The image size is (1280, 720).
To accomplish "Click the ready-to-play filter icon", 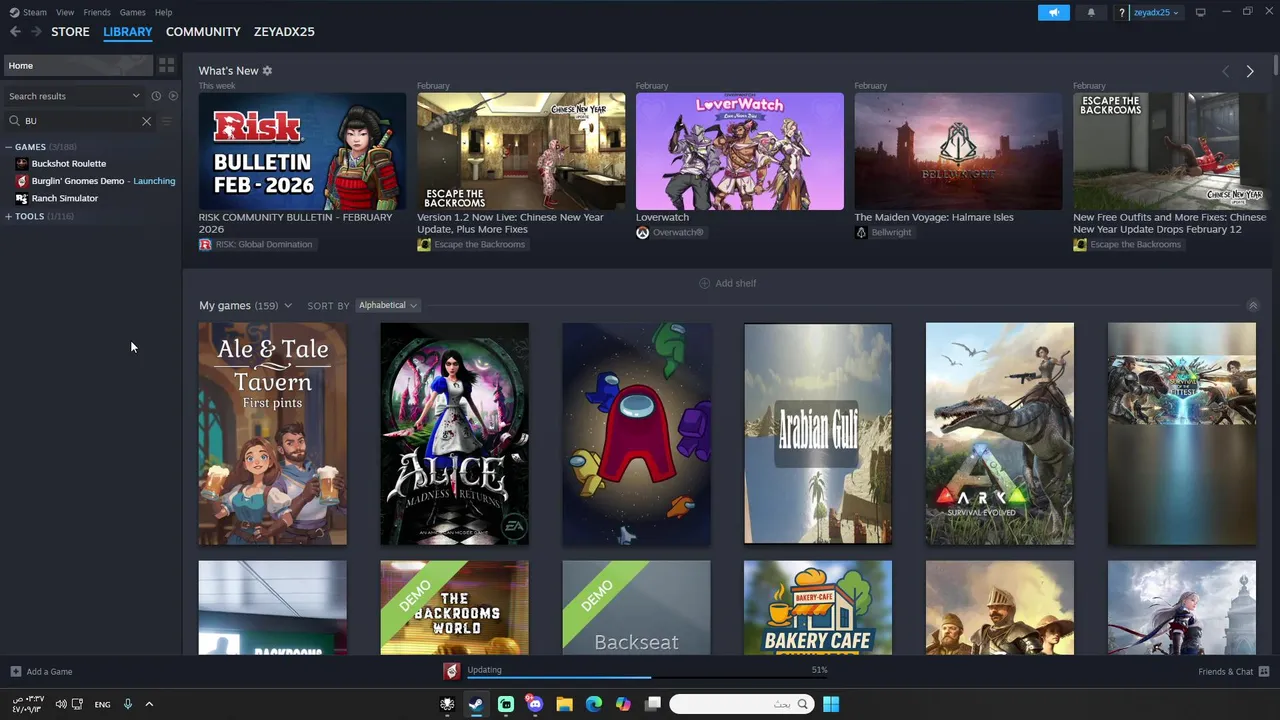I will 173,96.
